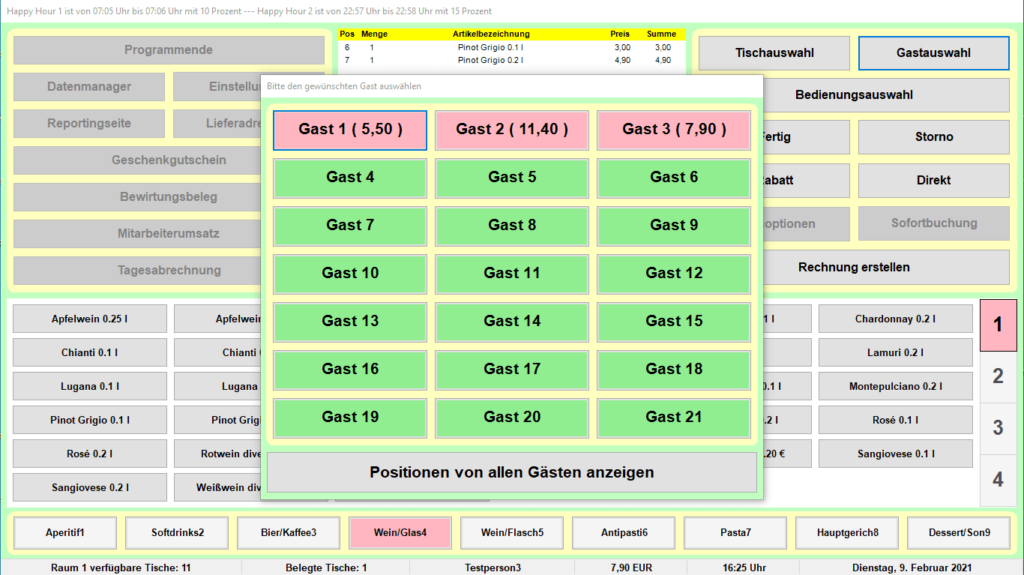Choose Gast 5 in guest dialog

tap(512, 178)
